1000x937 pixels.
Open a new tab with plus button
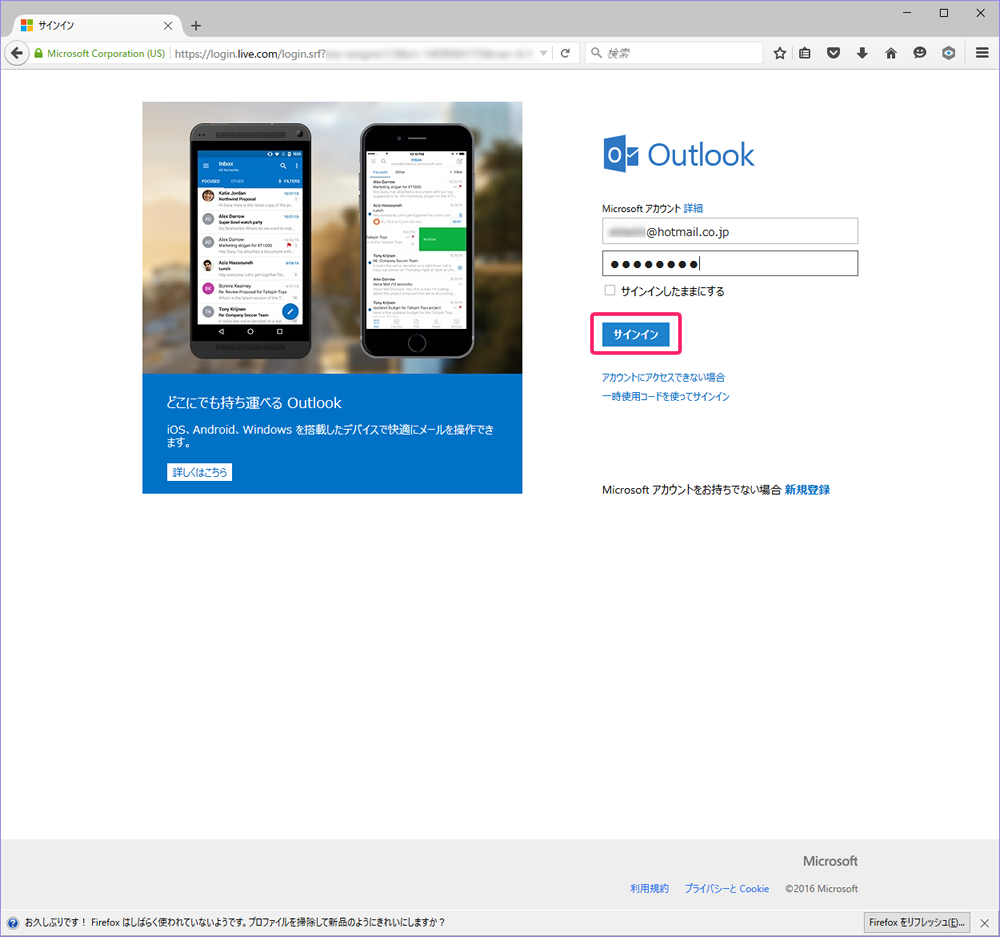coord(196,26)
